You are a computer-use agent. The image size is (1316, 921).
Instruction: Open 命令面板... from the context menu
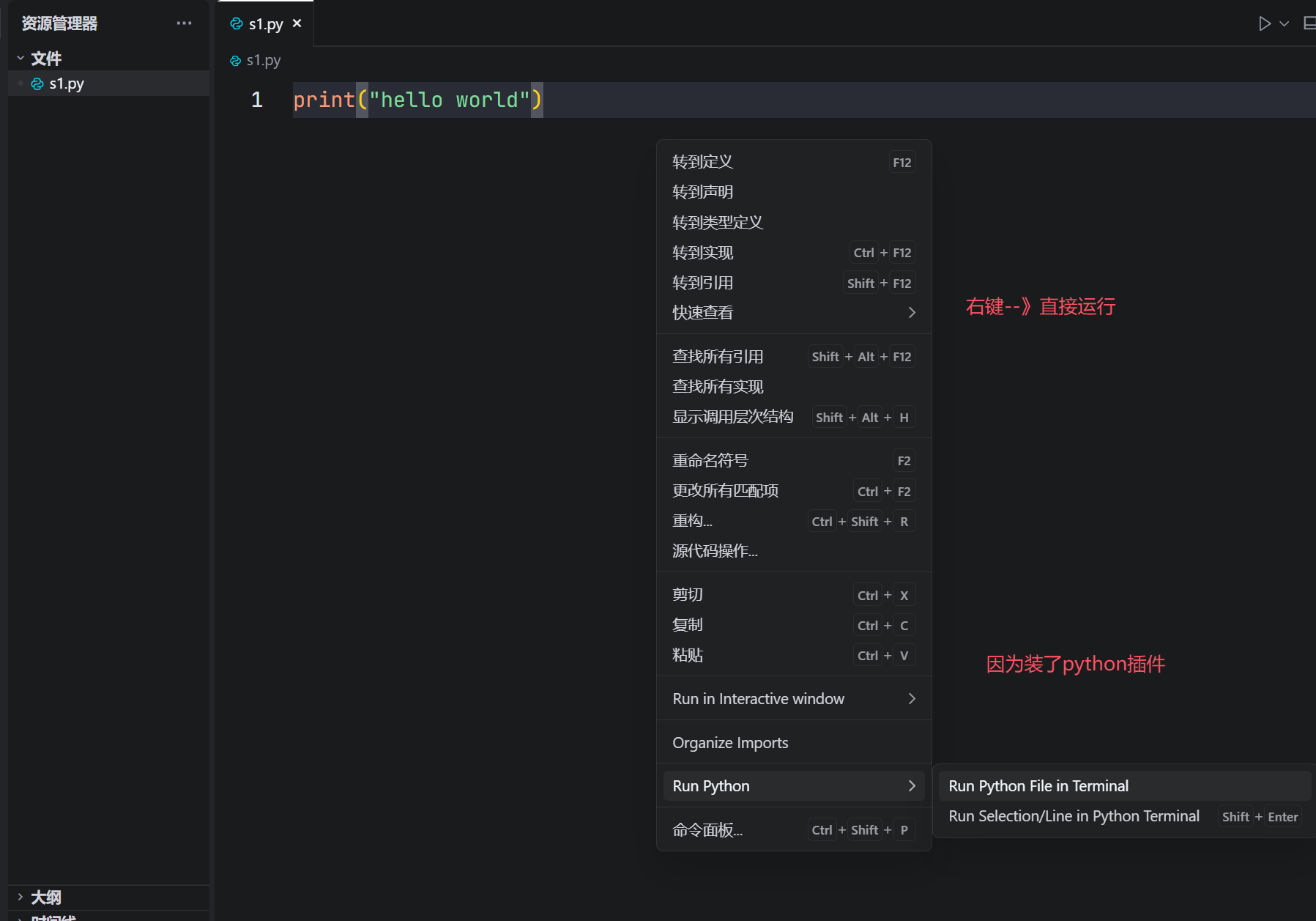pos(794,830)
